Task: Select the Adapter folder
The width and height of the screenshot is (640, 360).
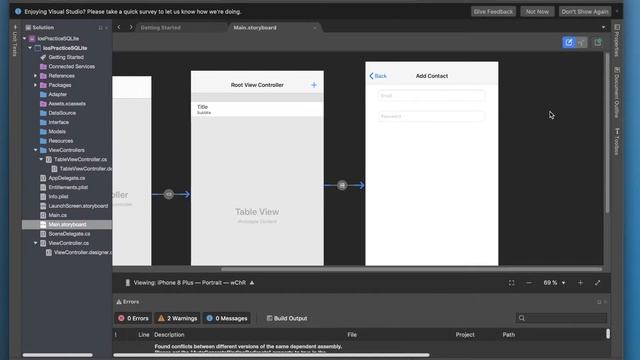Action: 57,94
